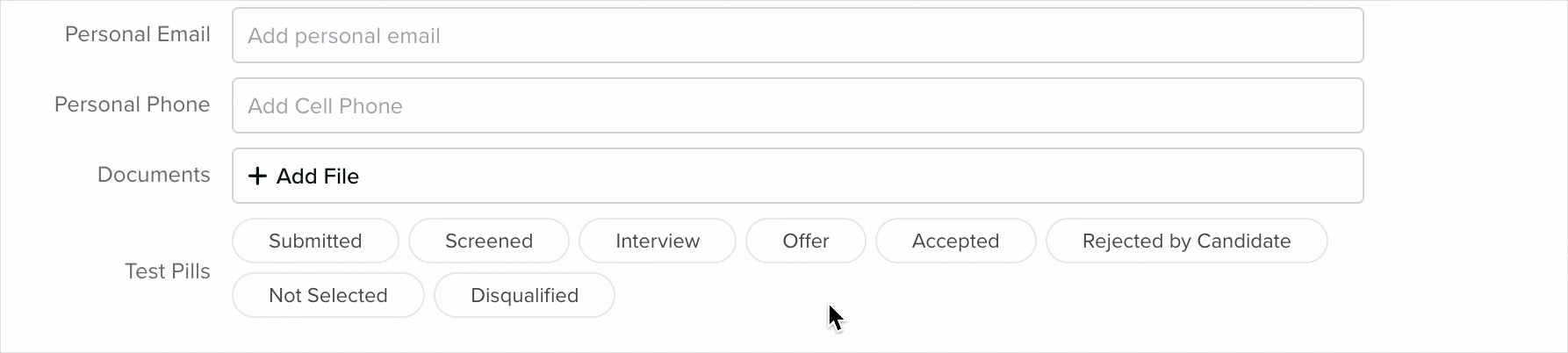Toggle the Accepted pill
This screenshot has width=1568, height=353.
[x=956, y=241]
